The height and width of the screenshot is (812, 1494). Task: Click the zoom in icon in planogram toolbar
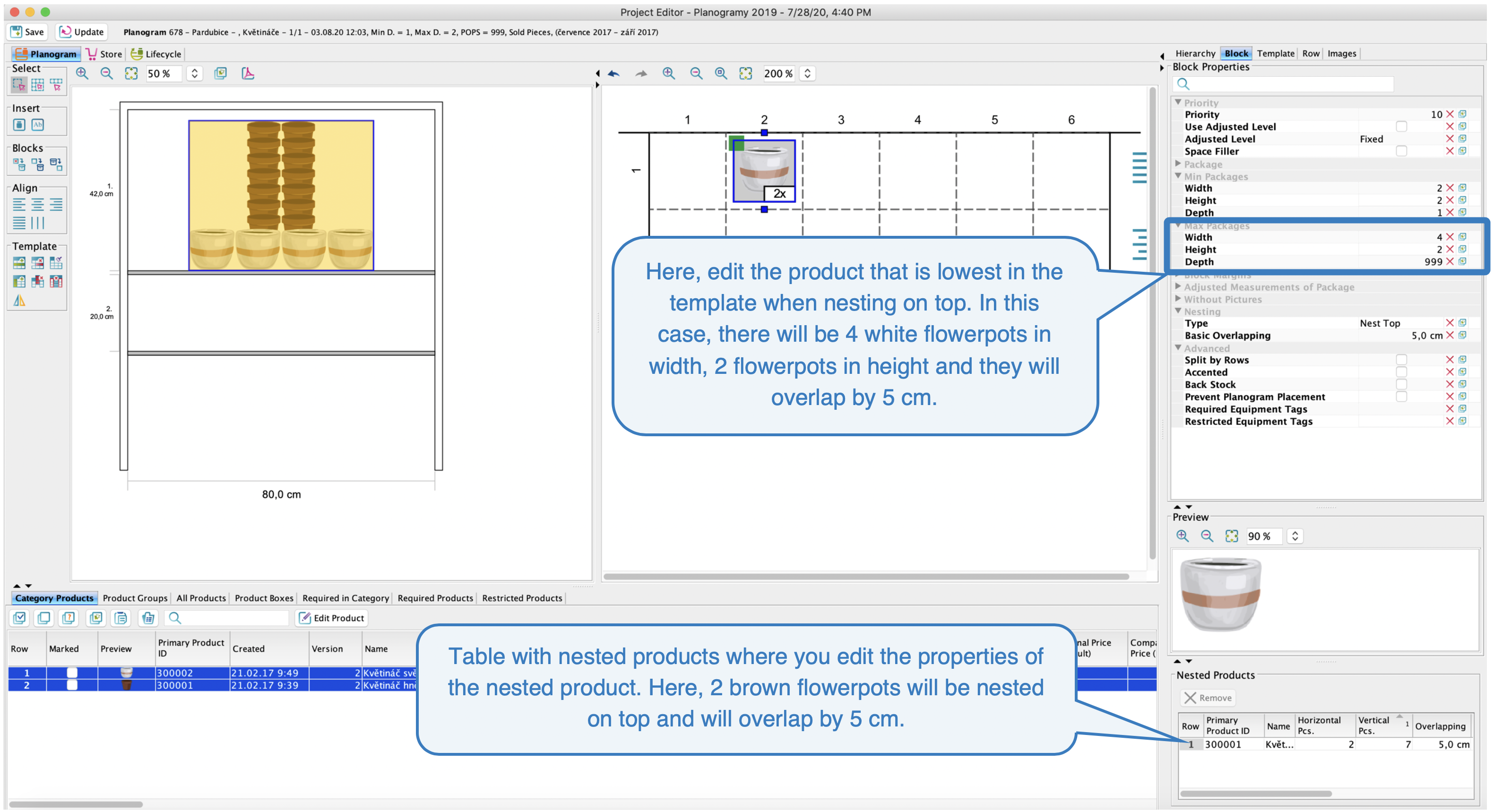[82, 74]
